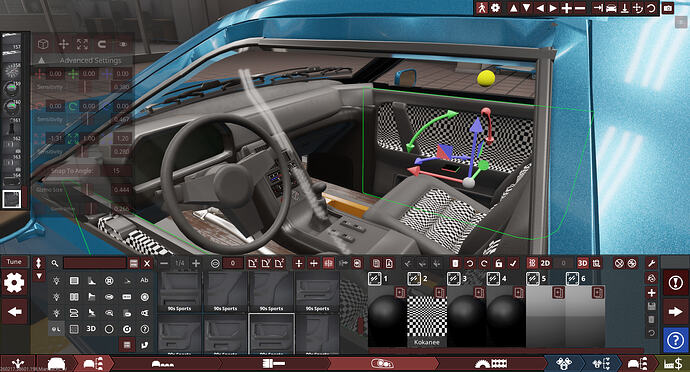Select the question mark misc category icon
Image resolution: width=690 pixels, height=372 pixels.
(144, 329)
